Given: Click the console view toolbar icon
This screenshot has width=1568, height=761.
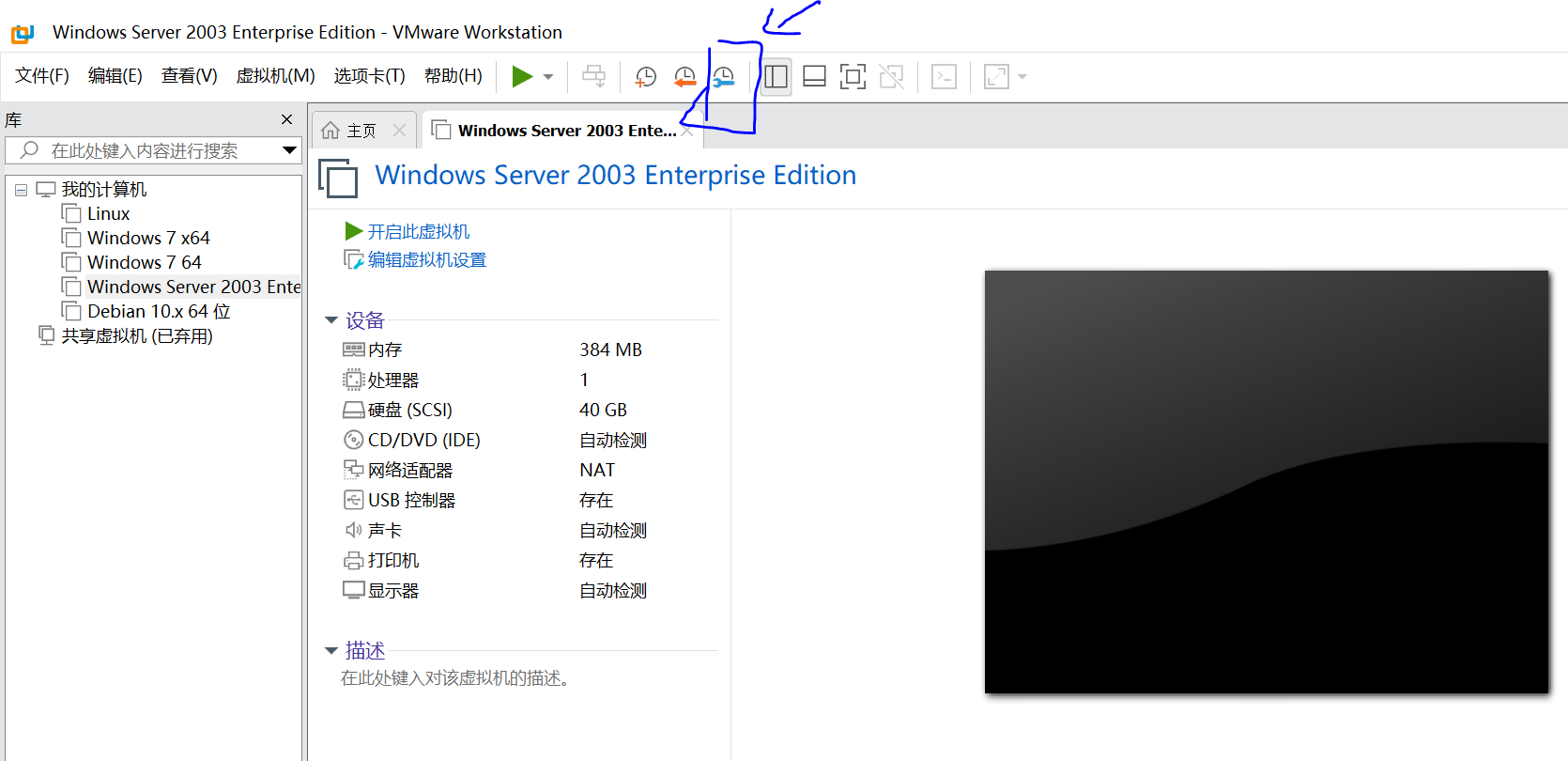Looking at the screenshot, I should coord(944,76).
